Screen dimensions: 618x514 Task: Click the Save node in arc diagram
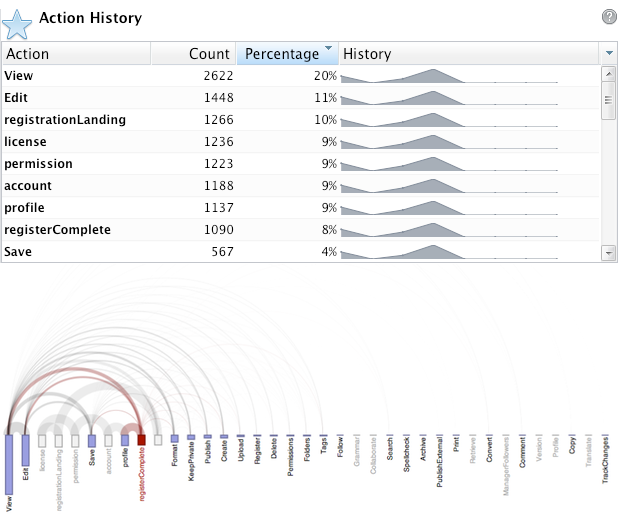tap(91, 441)
